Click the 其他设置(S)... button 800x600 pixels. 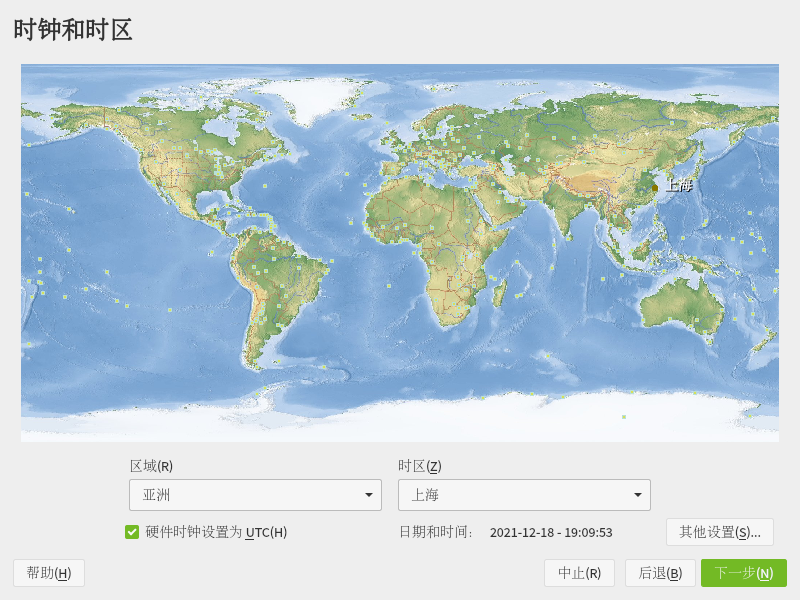pos(719,532)
